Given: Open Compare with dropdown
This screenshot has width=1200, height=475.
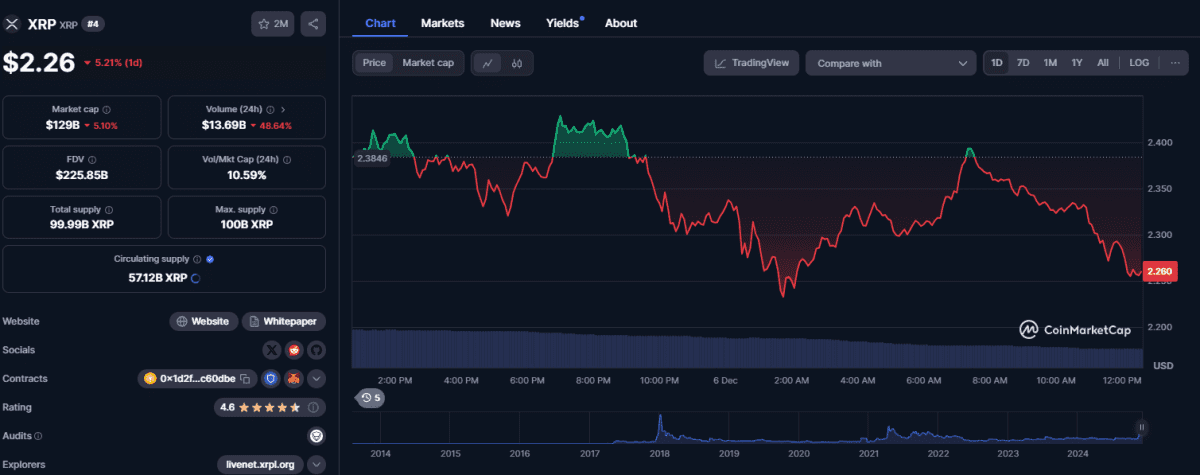Looking at the screenshot, I should pos(891,63).
